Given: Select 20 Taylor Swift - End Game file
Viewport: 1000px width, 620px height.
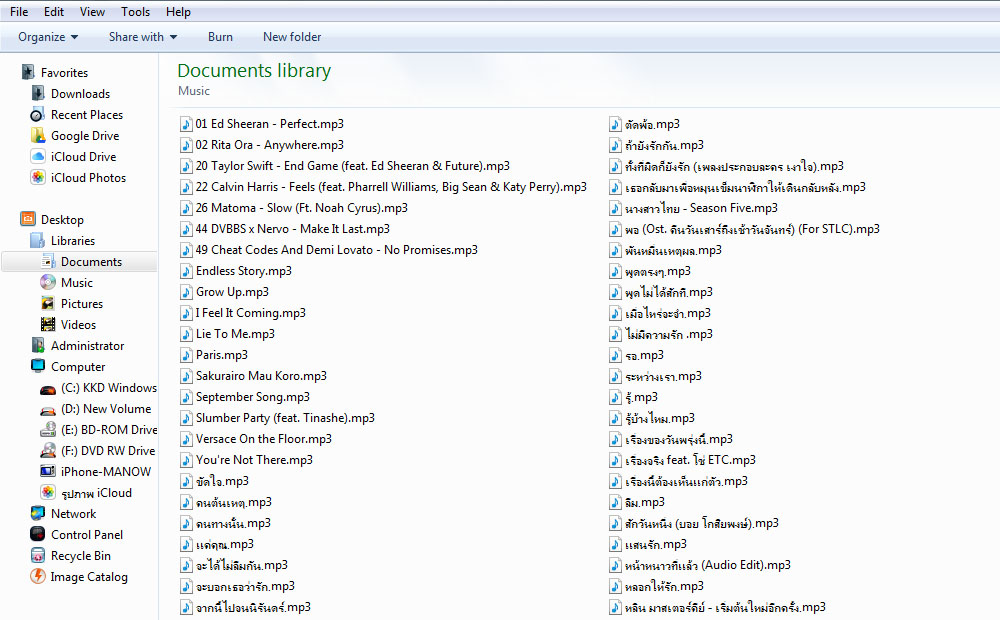Looking at the screenshot, I should click(345, 166).
